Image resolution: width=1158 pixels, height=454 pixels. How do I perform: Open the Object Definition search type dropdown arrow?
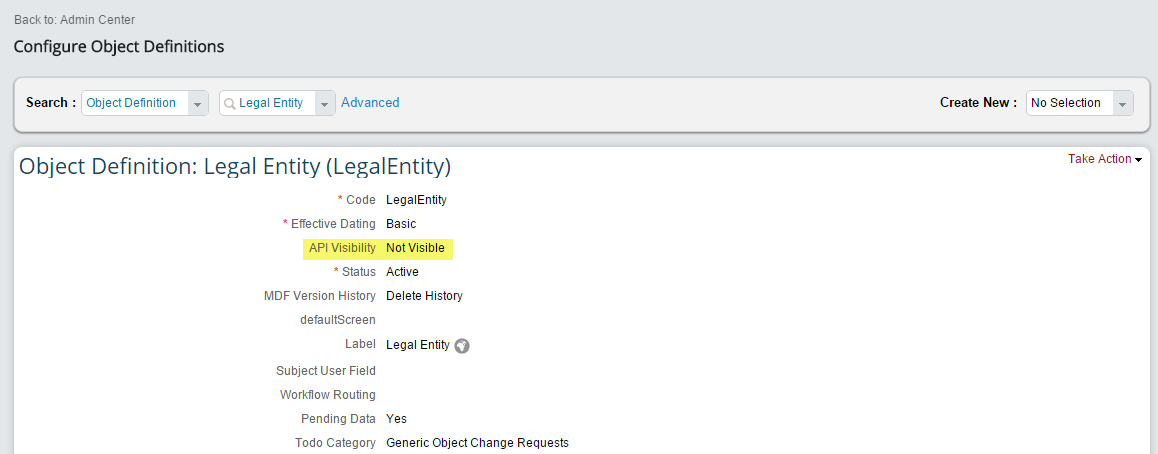pos(197,103)
